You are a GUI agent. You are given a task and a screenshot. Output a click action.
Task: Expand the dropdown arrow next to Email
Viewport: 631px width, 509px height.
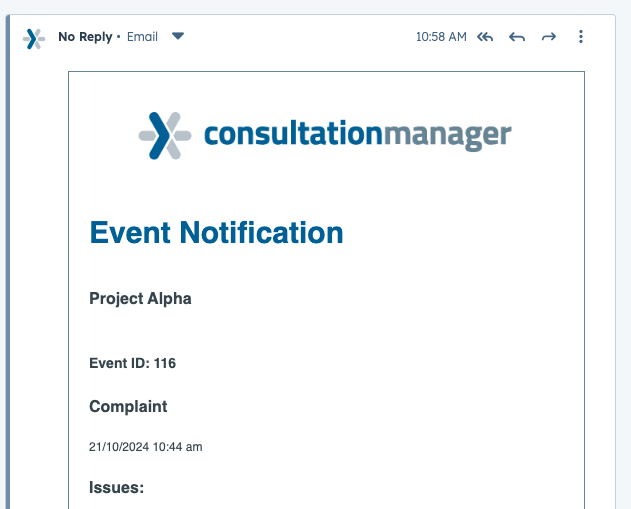[178, 36]
